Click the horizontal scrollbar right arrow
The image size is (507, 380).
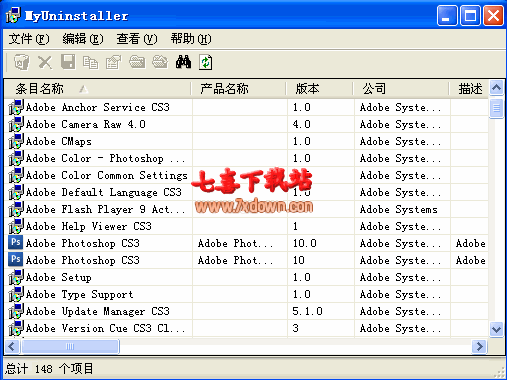pyautogui.click(x=479, y=346)
